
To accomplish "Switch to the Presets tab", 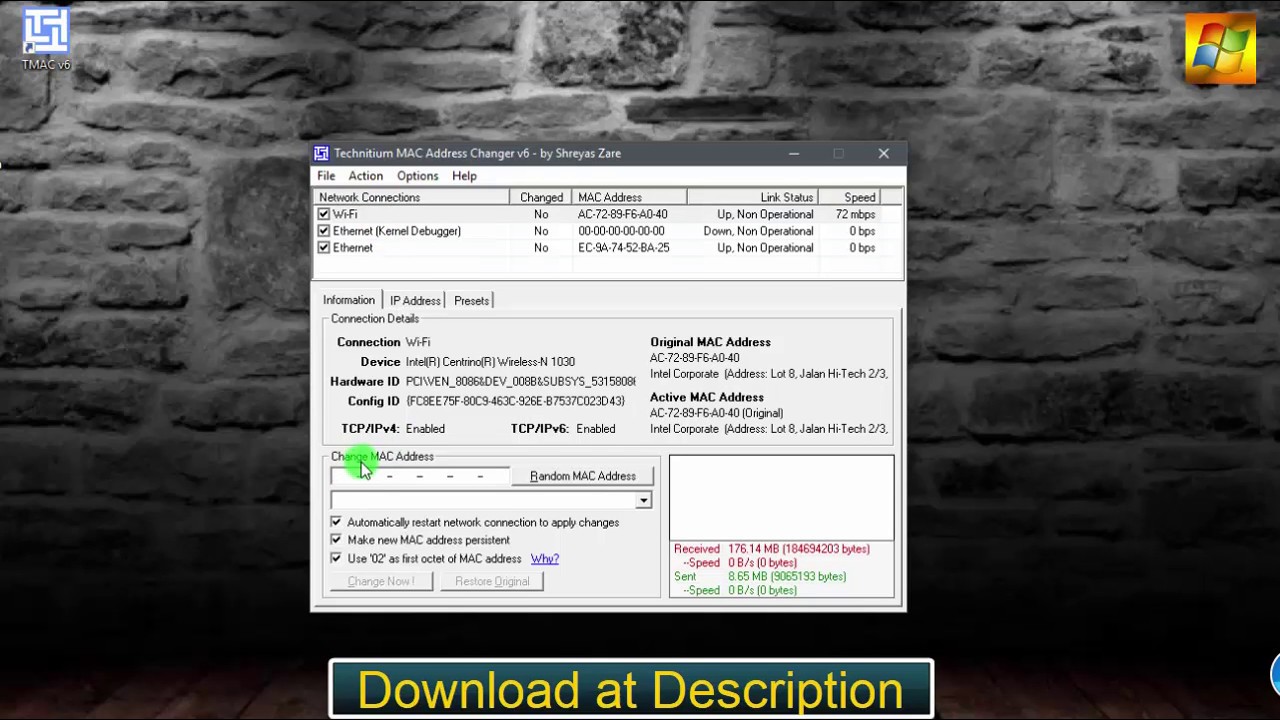I will click(471, 301).
